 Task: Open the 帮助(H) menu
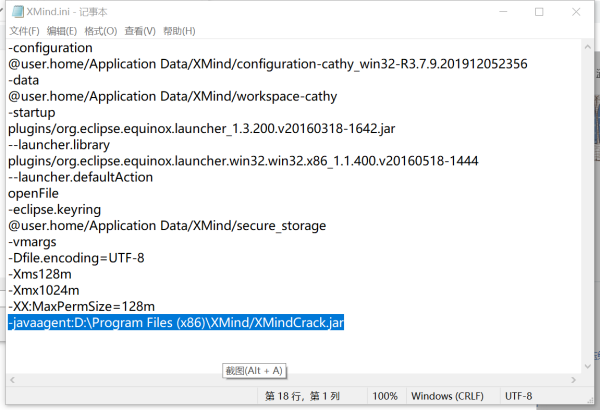(x=178, y=31)
